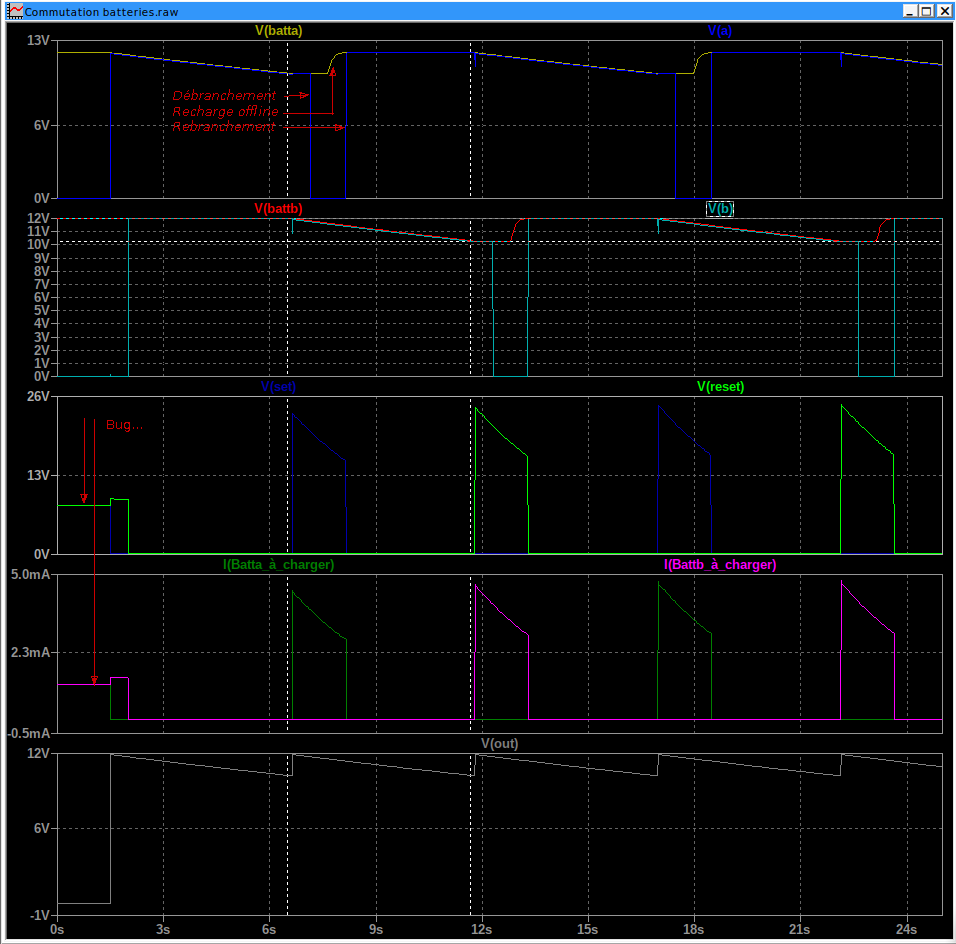Click the 'Débranchement' annotation text
956x944 pixels.
click(224, 95)
